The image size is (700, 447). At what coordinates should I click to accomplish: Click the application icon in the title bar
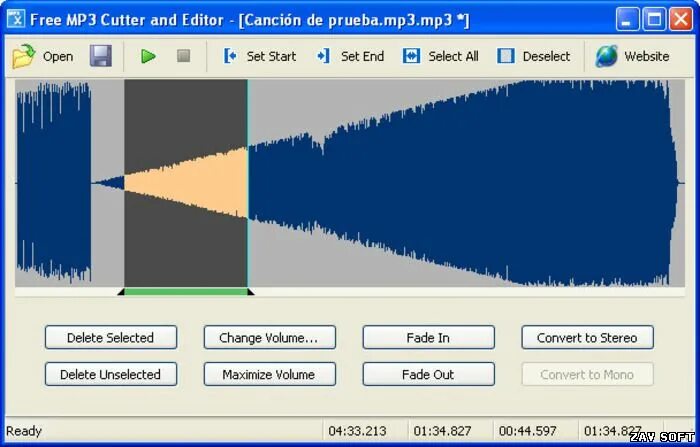pos(16,19)
